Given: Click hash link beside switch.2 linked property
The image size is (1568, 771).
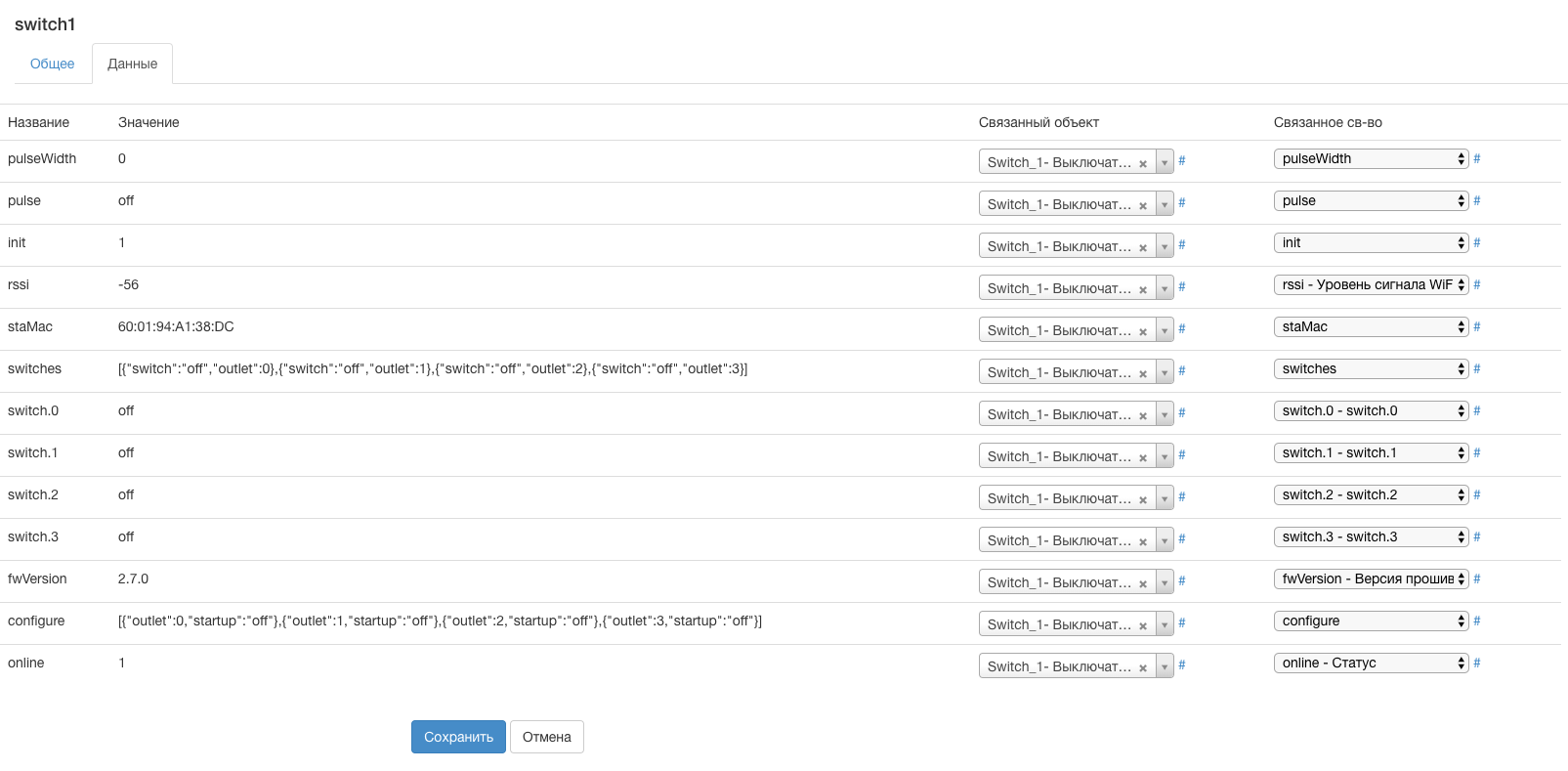Looking at the screenshot, I should pos(1476,494).
